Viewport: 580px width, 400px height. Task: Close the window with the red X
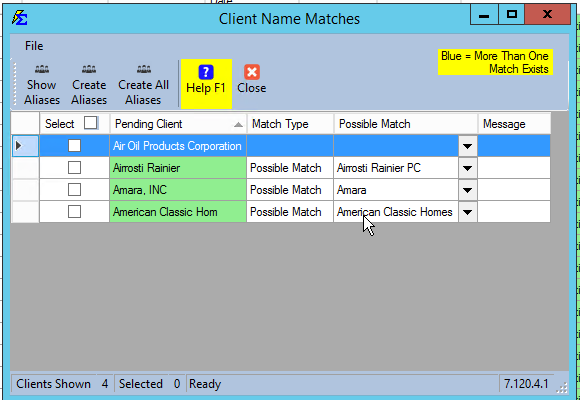pos(548,14)
